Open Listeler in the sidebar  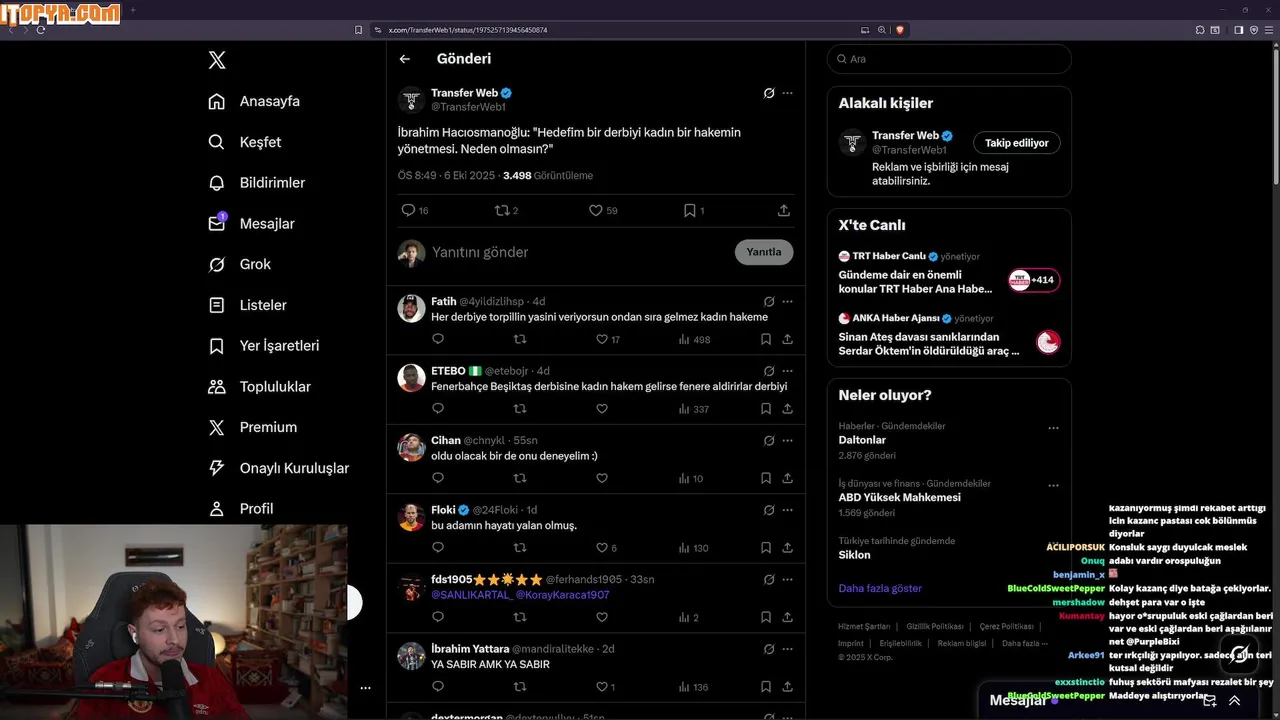tap(247, 305)
